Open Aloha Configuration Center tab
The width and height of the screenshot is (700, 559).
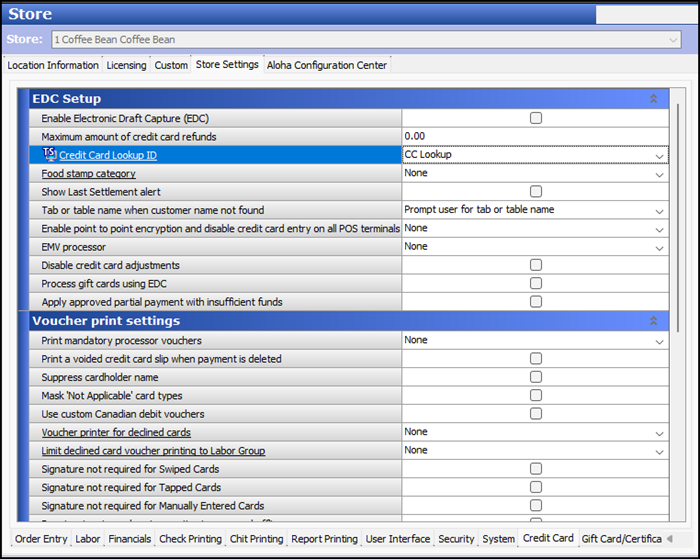(327, 65)
